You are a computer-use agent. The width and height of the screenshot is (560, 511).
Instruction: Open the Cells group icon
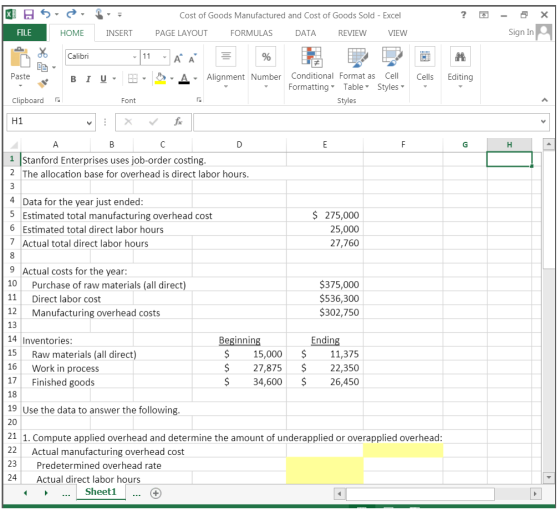coord(425,57)
